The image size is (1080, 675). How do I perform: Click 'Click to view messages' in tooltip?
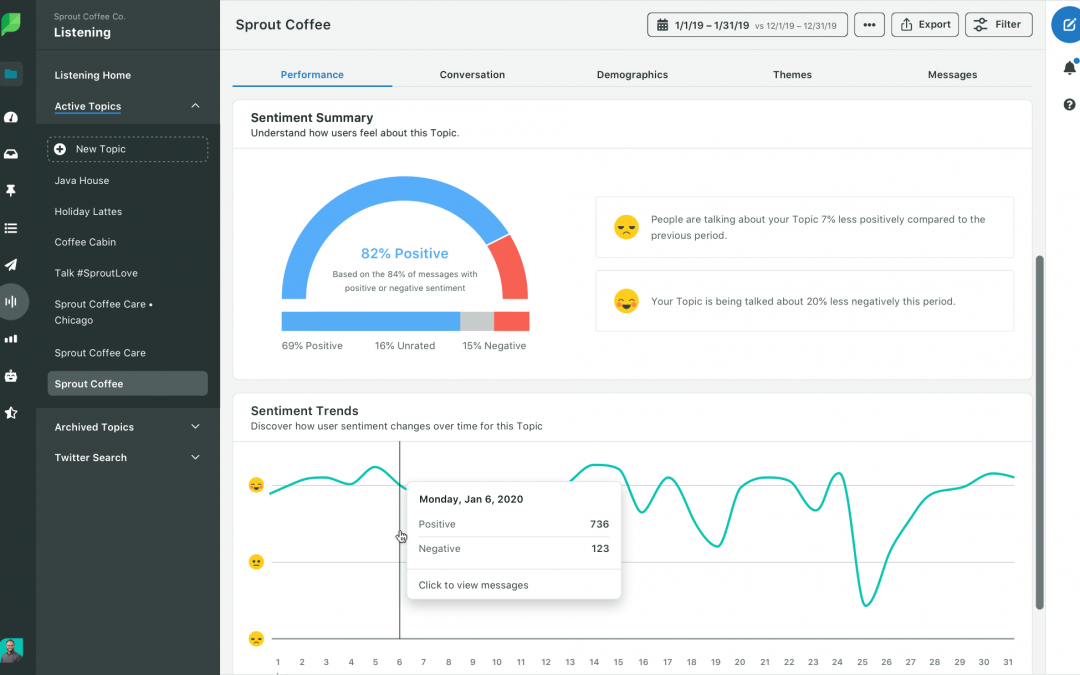(473, 585)
